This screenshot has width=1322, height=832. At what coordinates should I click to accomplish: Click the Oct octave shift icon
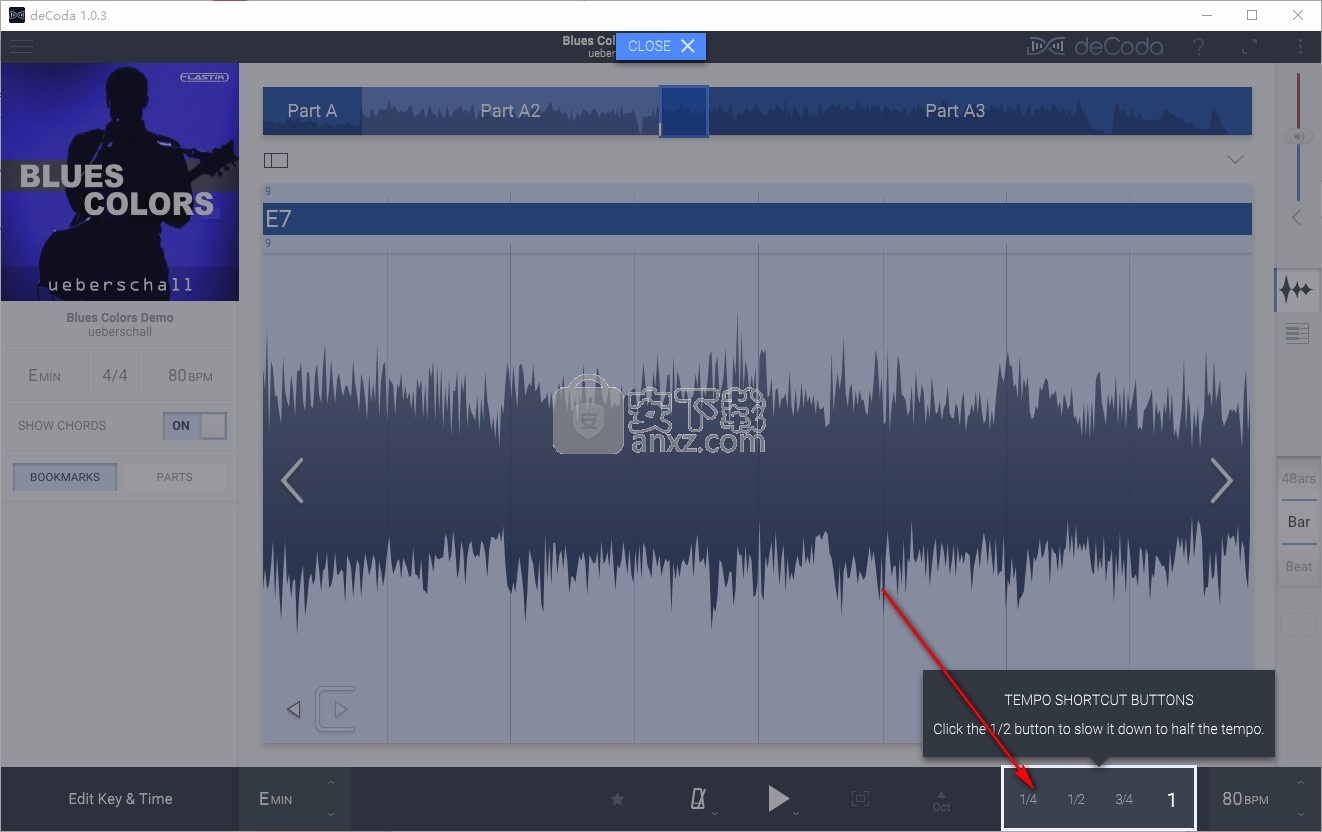tap(941, 801)
